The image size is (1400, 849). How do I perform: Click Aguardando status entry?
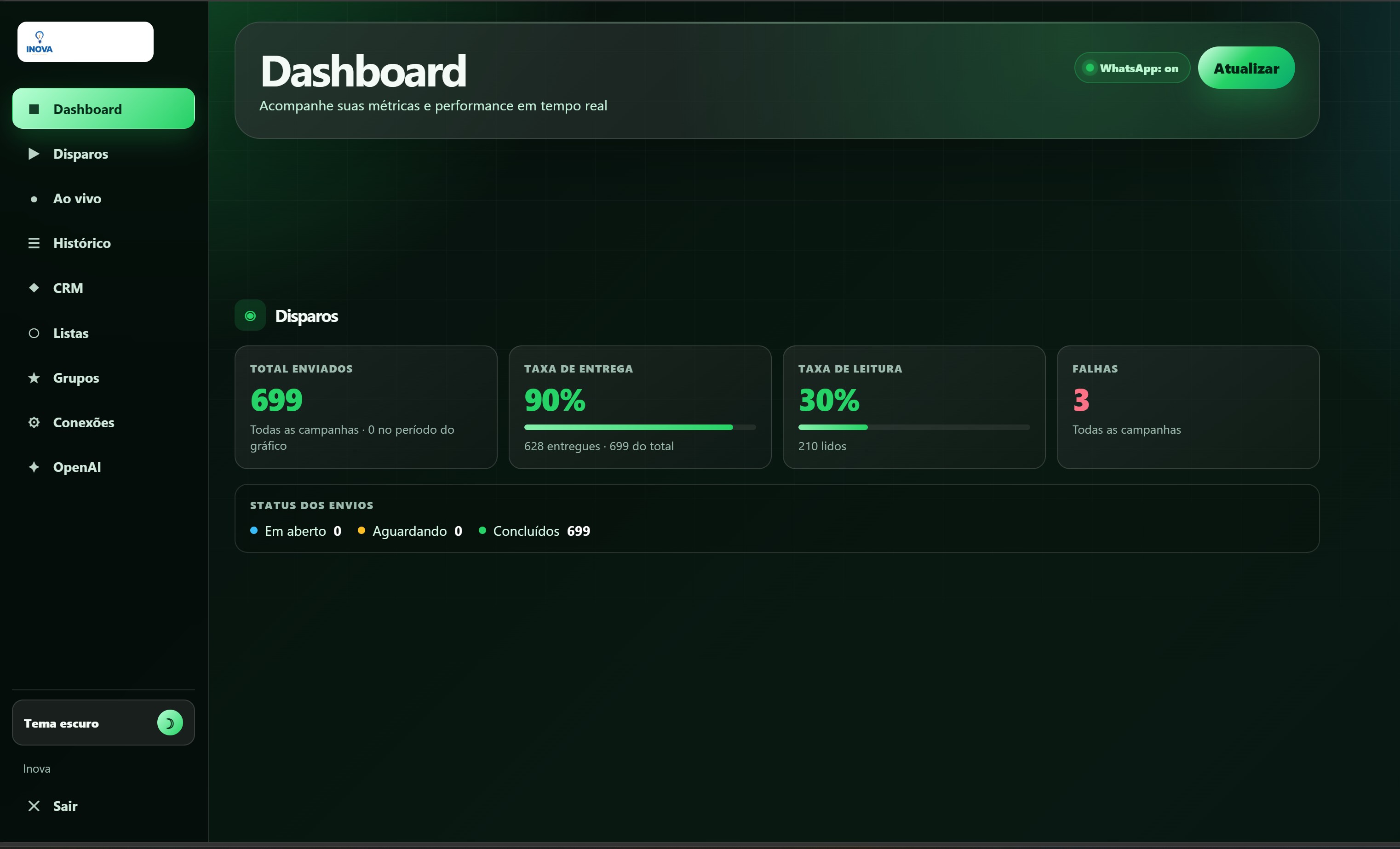click(x=410, y=531)
